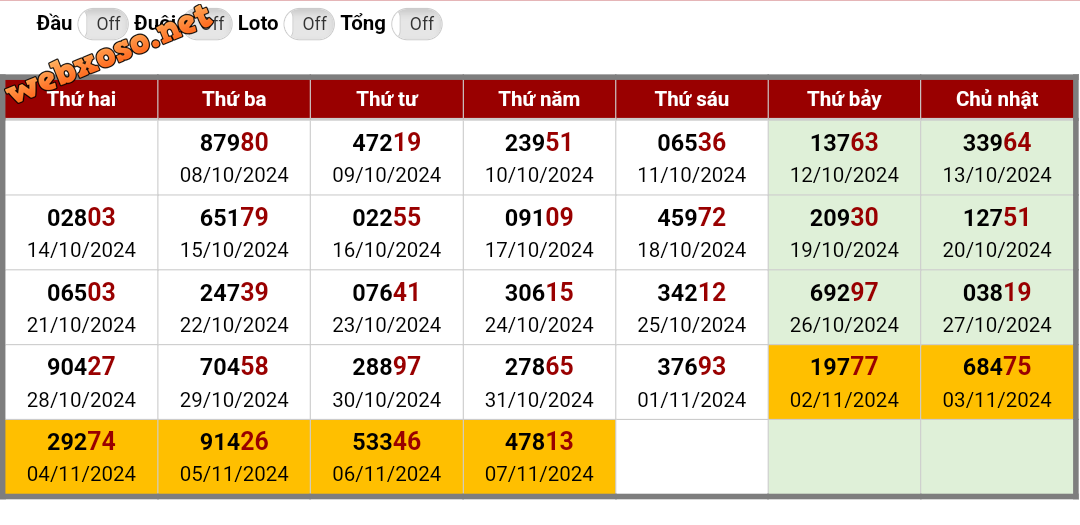Click the Thứ bảy column header
The width and height of the screenshot is (1080, 525).
coord(844,99)
